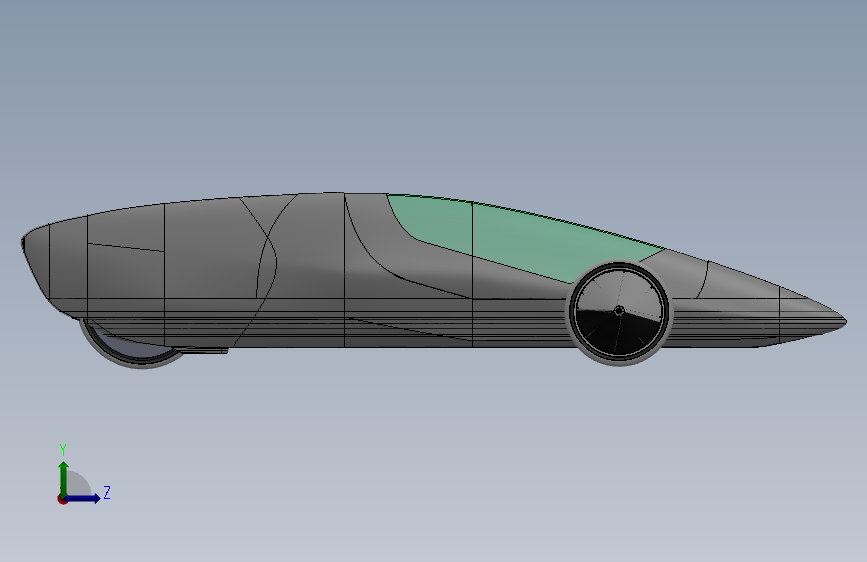Click the center hub of the disc wheel
The height and width of the screenshot is (562, 867).
tap(619, 311)
